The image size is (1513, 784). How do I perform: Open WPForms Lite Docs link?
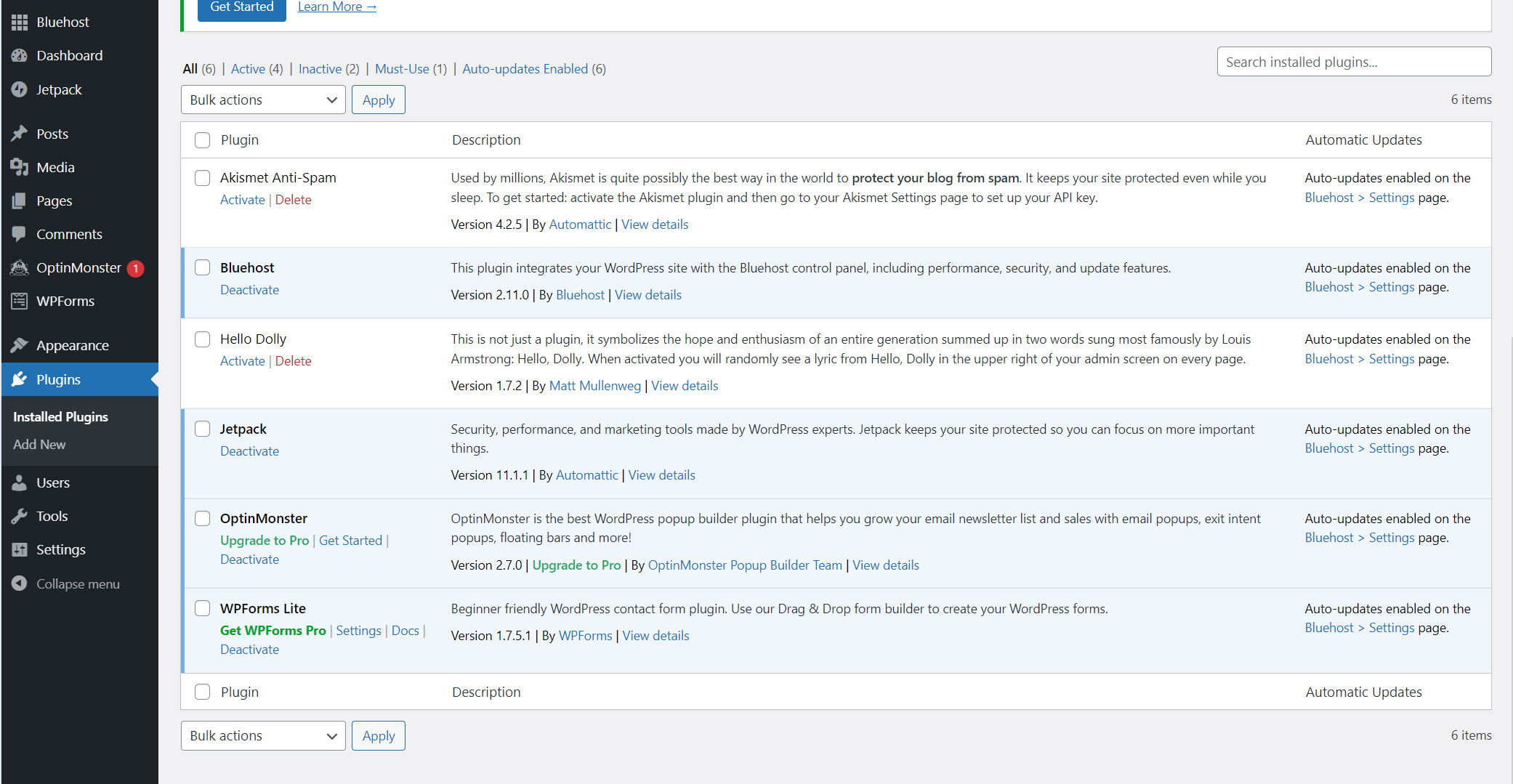pyautogui.click(x=405, y=631)
